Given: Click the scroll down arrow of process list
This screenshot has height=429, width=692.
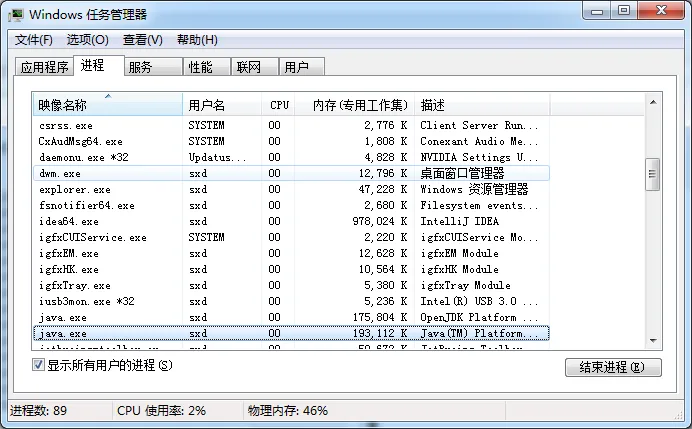Looking at the screenshot, I should pyautogui.click(x=652, y=341).
